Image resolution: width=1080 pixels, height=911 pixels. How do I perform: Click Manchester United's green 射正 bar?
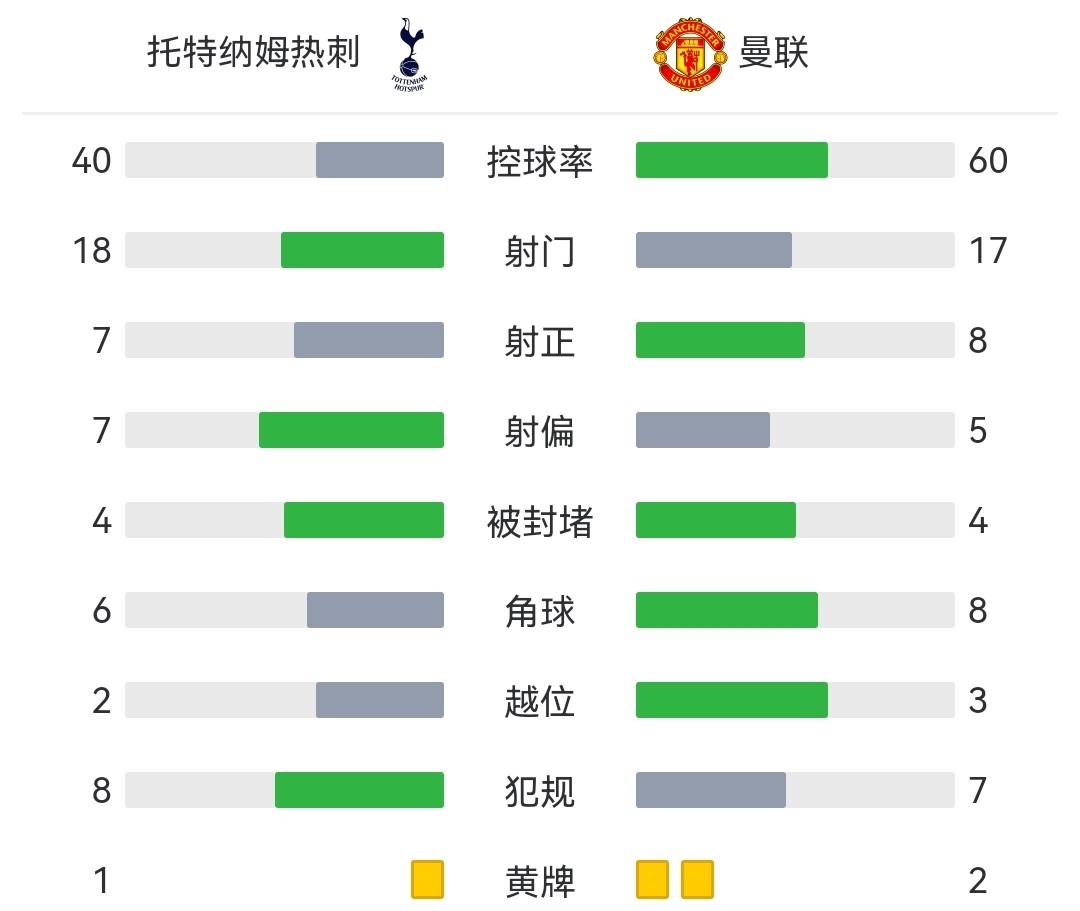tap(720, 340)
